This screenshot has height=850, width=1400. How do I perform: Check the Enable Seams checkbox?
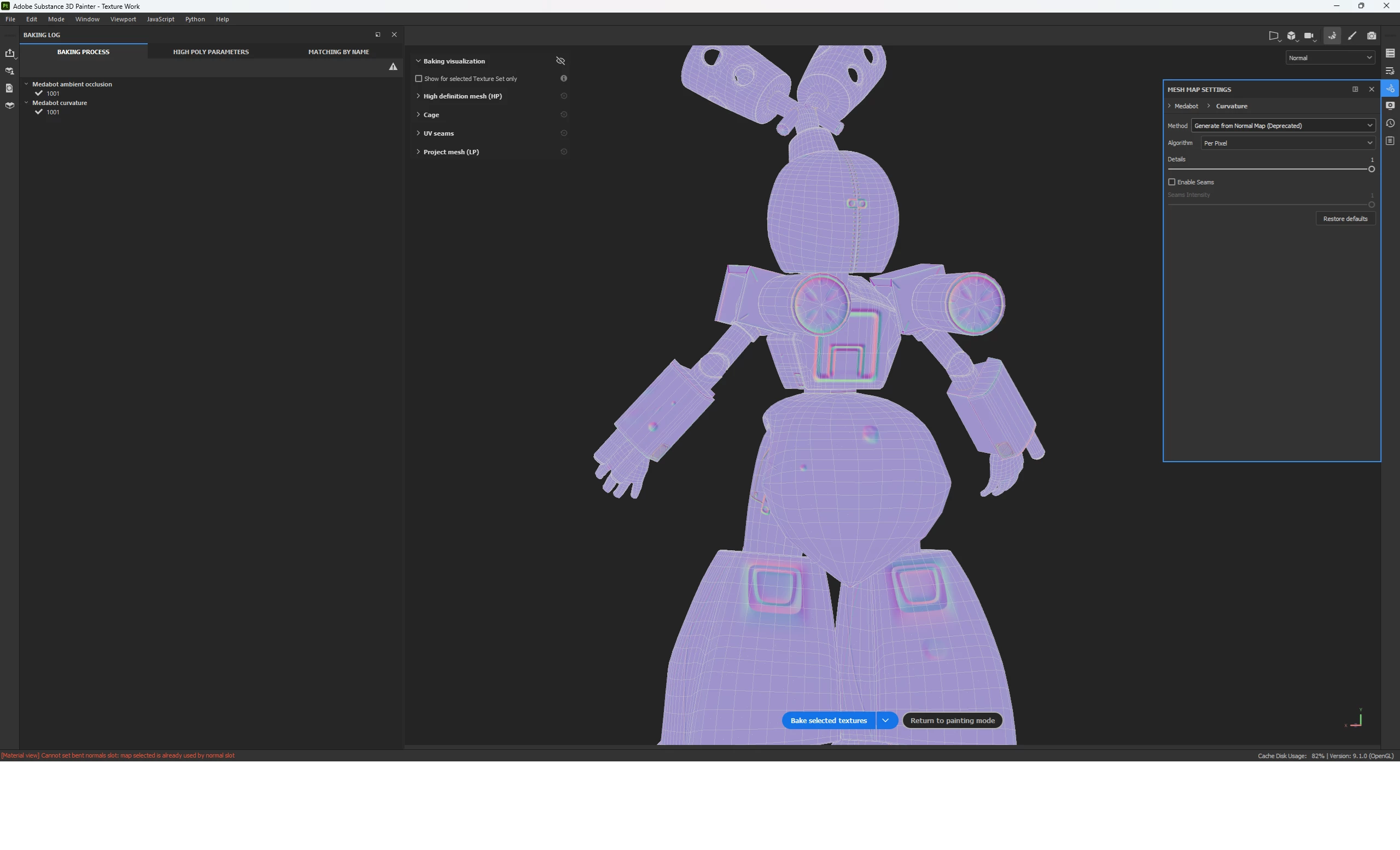click(x=1171, y=182)
